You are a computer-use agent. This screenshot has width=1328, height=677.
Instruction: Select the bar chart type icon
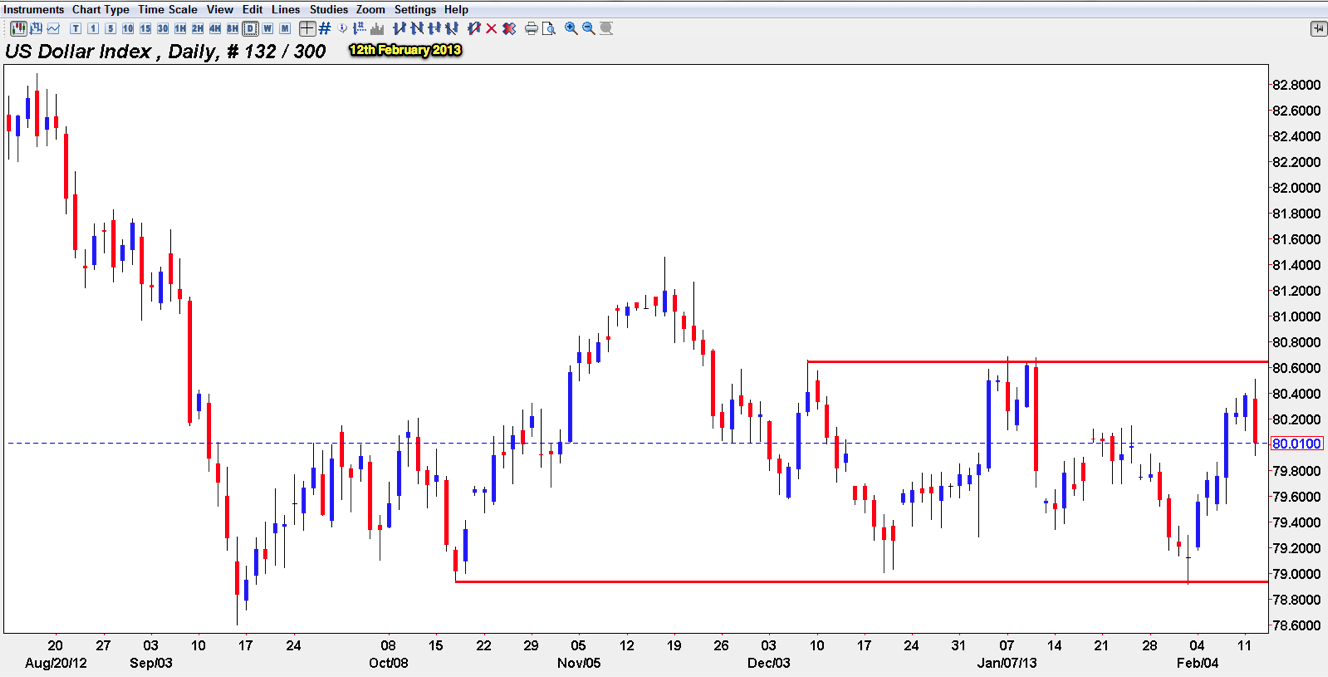click(36, 28)
